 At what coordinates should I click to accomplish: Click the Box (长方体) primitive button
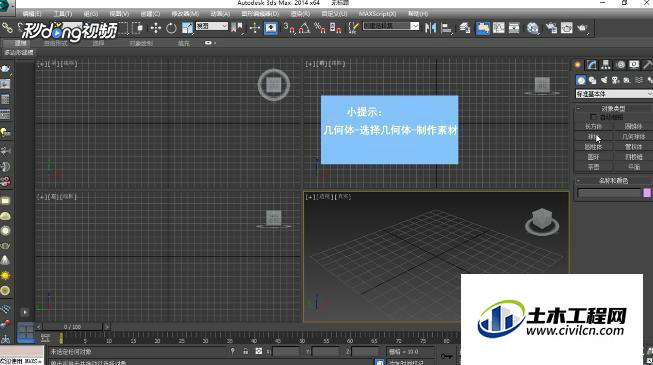(593, 126)
